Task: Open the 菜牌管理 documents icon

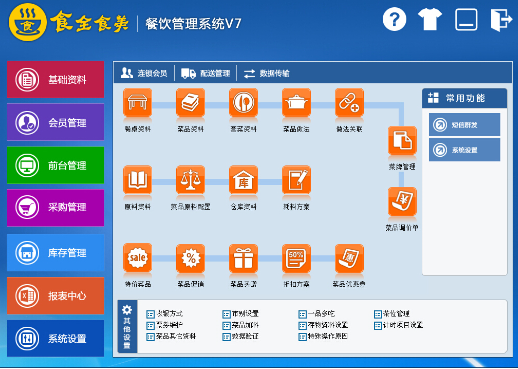Action: tap(402, 140)
